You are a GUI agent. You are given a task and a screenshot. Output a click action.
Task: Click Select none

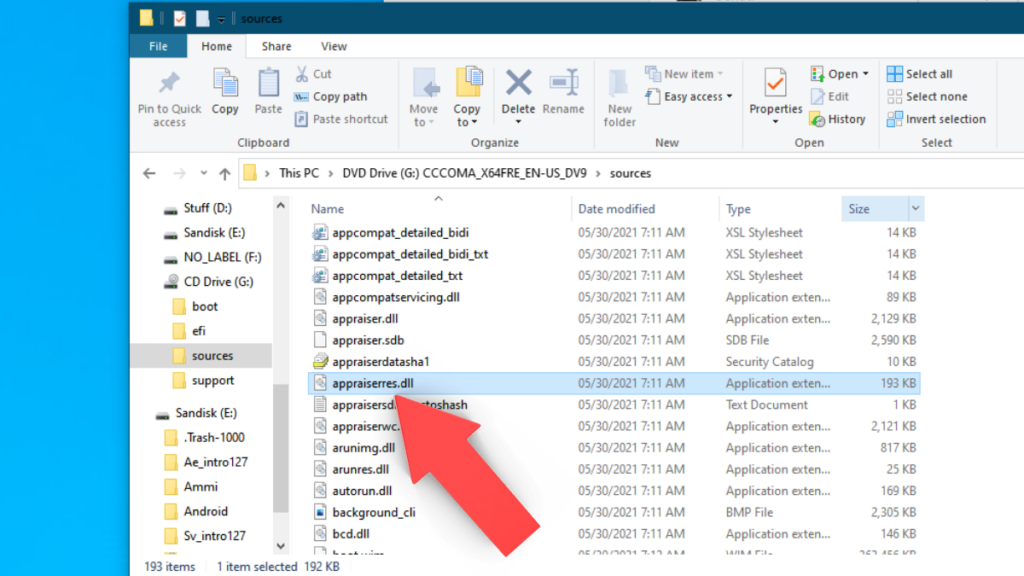click(926, 96)
